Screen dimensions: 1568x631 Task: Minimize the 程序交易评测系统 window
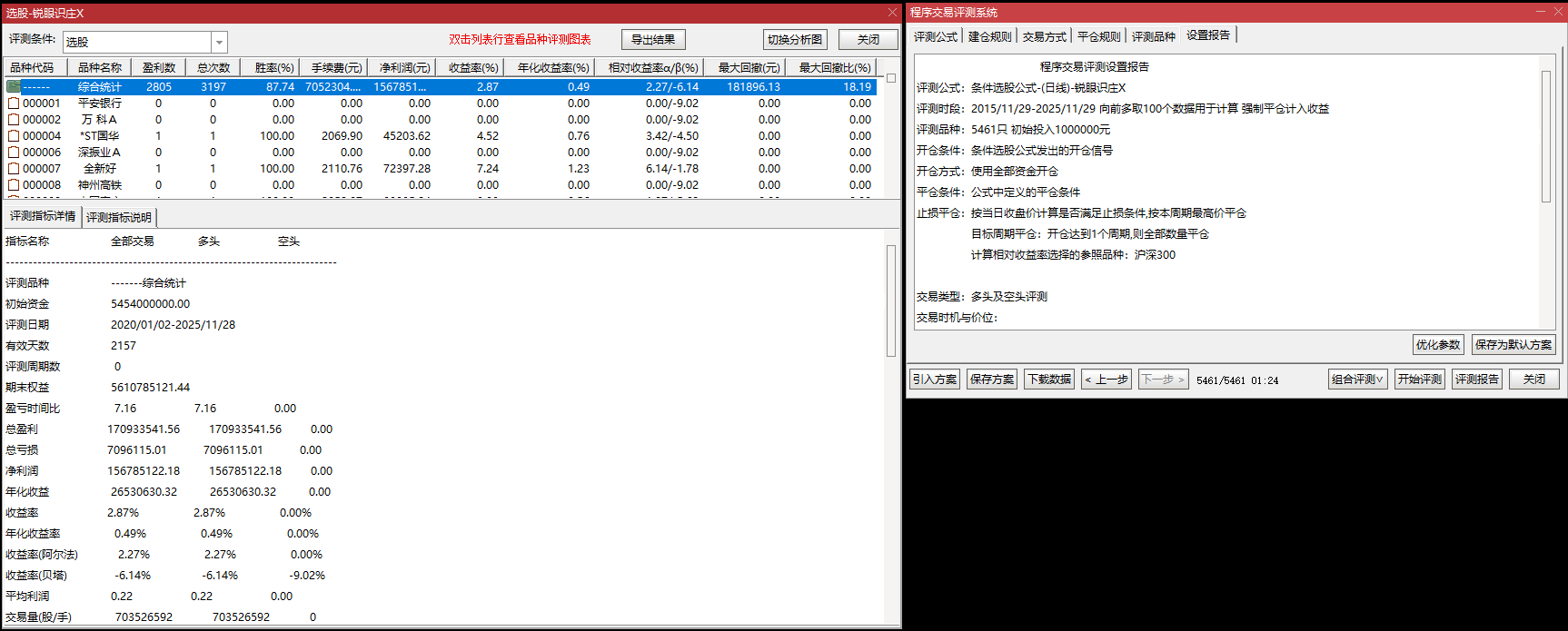(x=1540, y=12)
